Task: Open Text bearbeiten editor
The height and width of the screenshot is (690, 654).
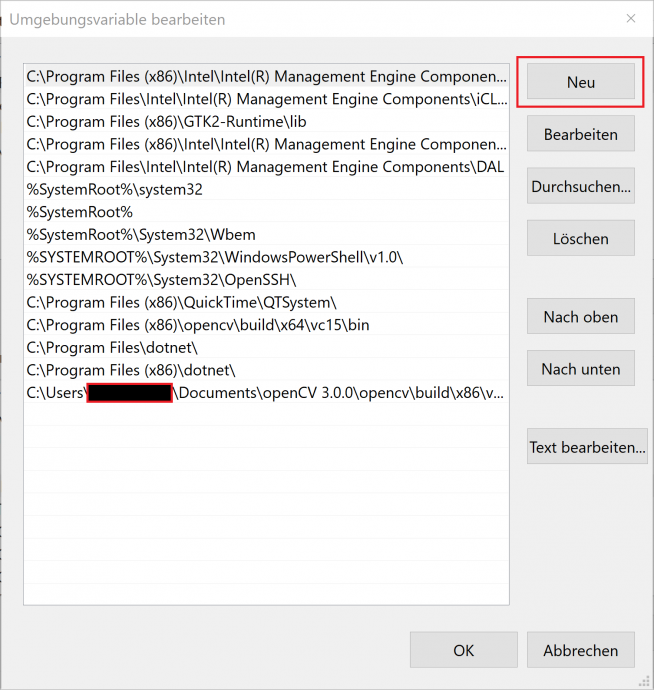Action: [587, 447]
